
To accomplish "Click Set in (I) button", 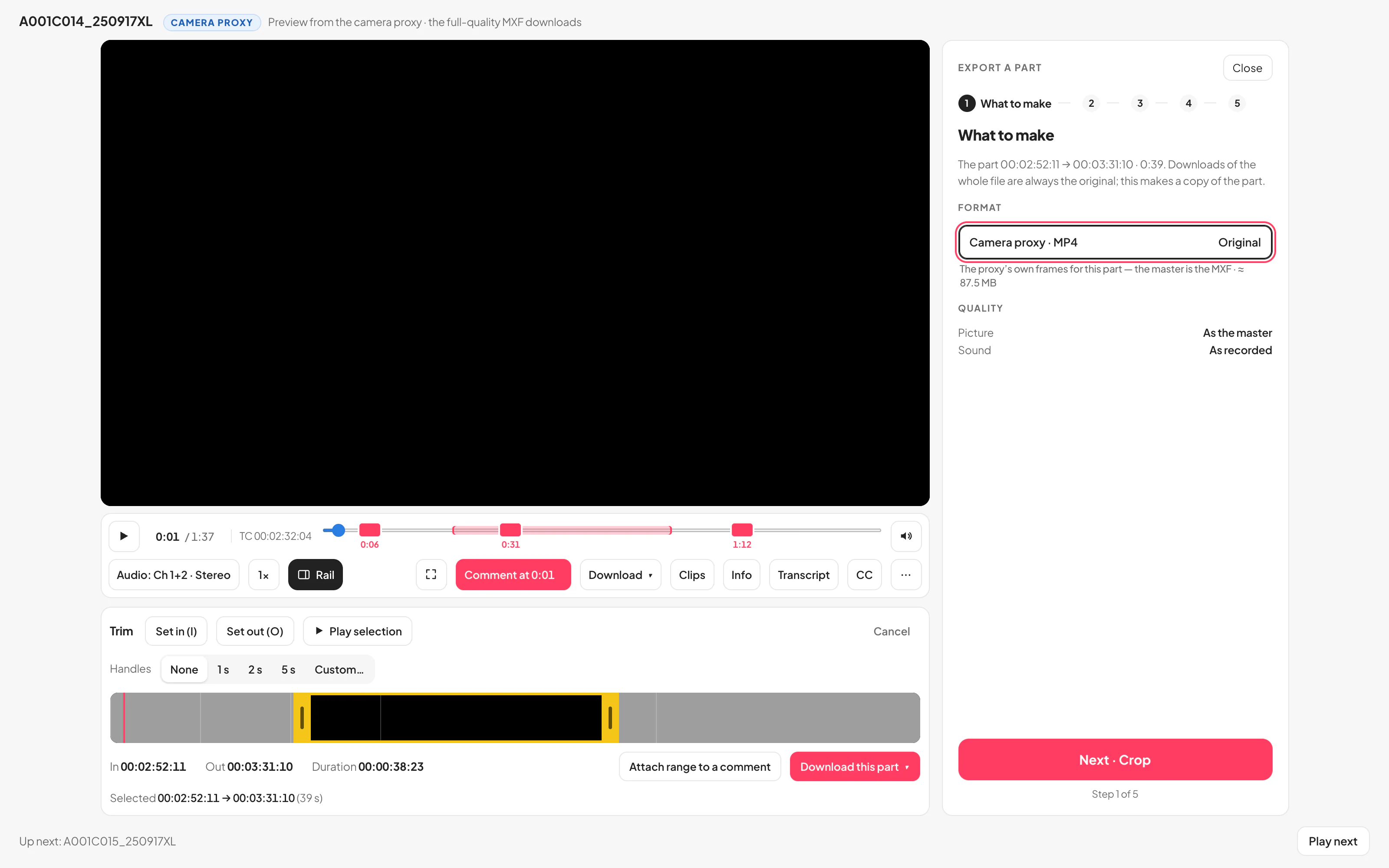I will pyautogui.click(x=176, y=631).
